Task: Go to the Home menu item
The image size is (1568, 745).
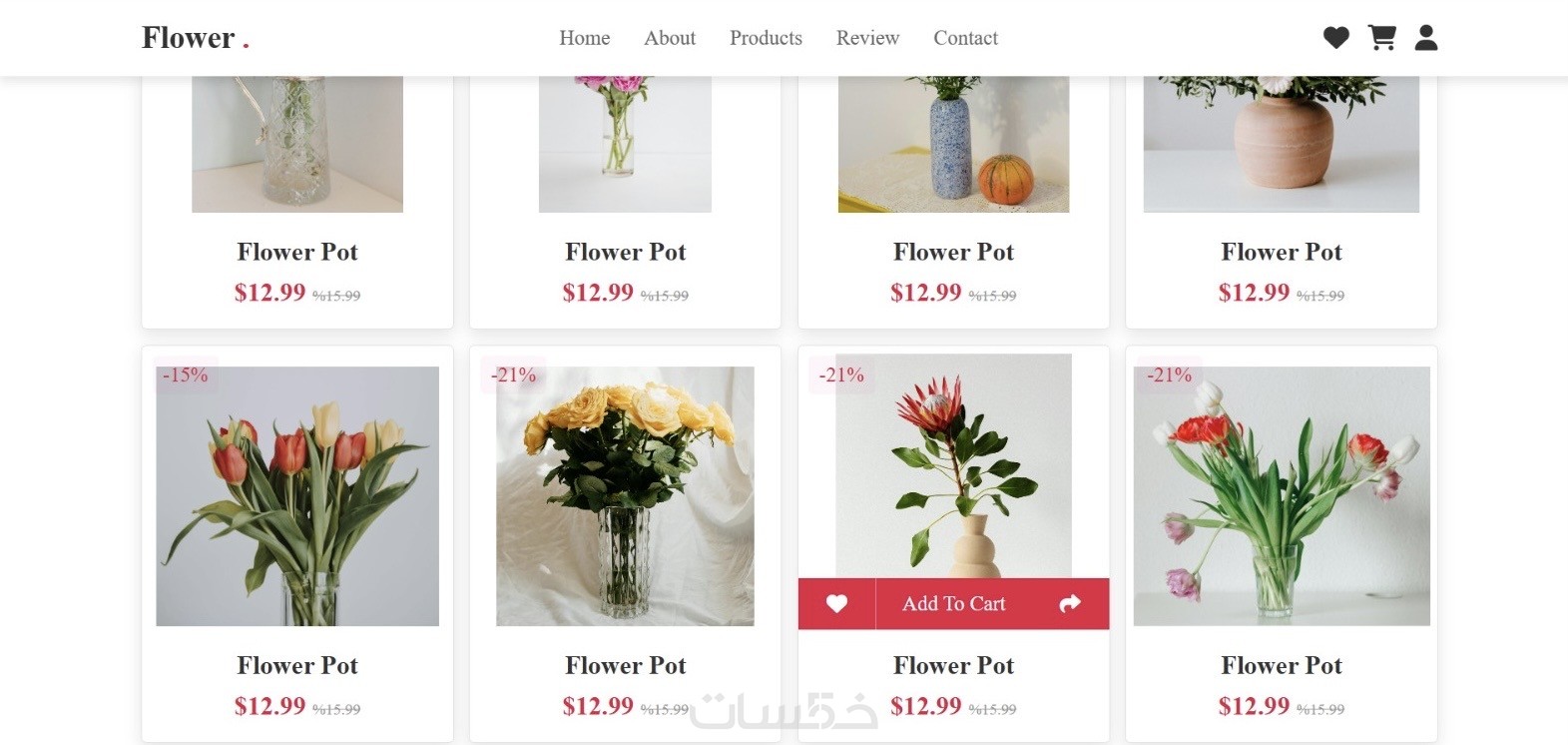Action: pyautogui.click(x=584, y=38)
